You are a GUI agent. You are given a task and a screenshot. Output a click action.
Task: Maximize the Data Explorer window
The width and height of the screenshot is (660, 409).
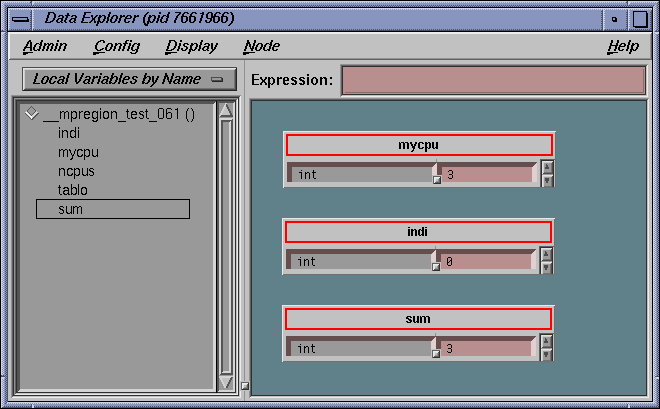(640, 19)
